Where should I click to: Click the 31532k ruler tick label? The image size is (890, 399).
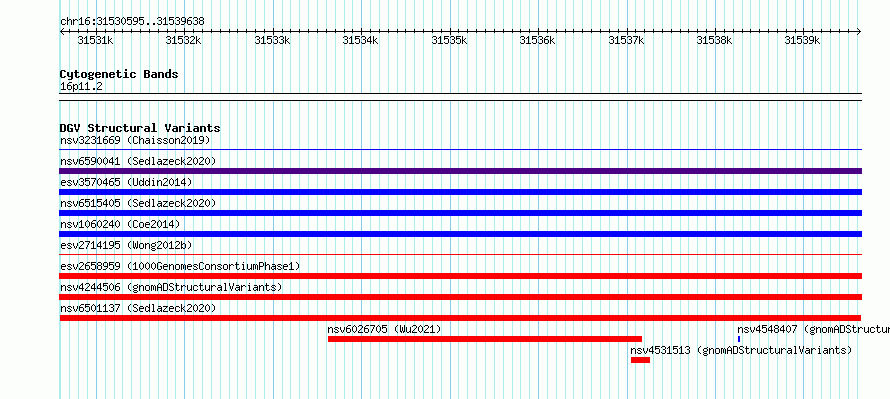pyautogui.click(x=183, y=40)
